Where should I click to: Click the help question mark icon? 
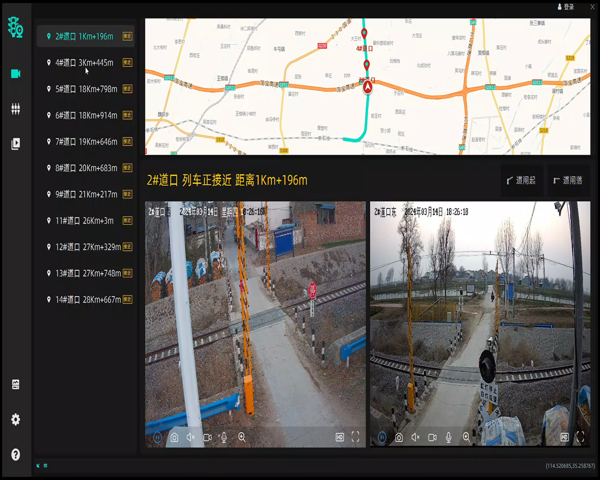[x=15, y=454]
